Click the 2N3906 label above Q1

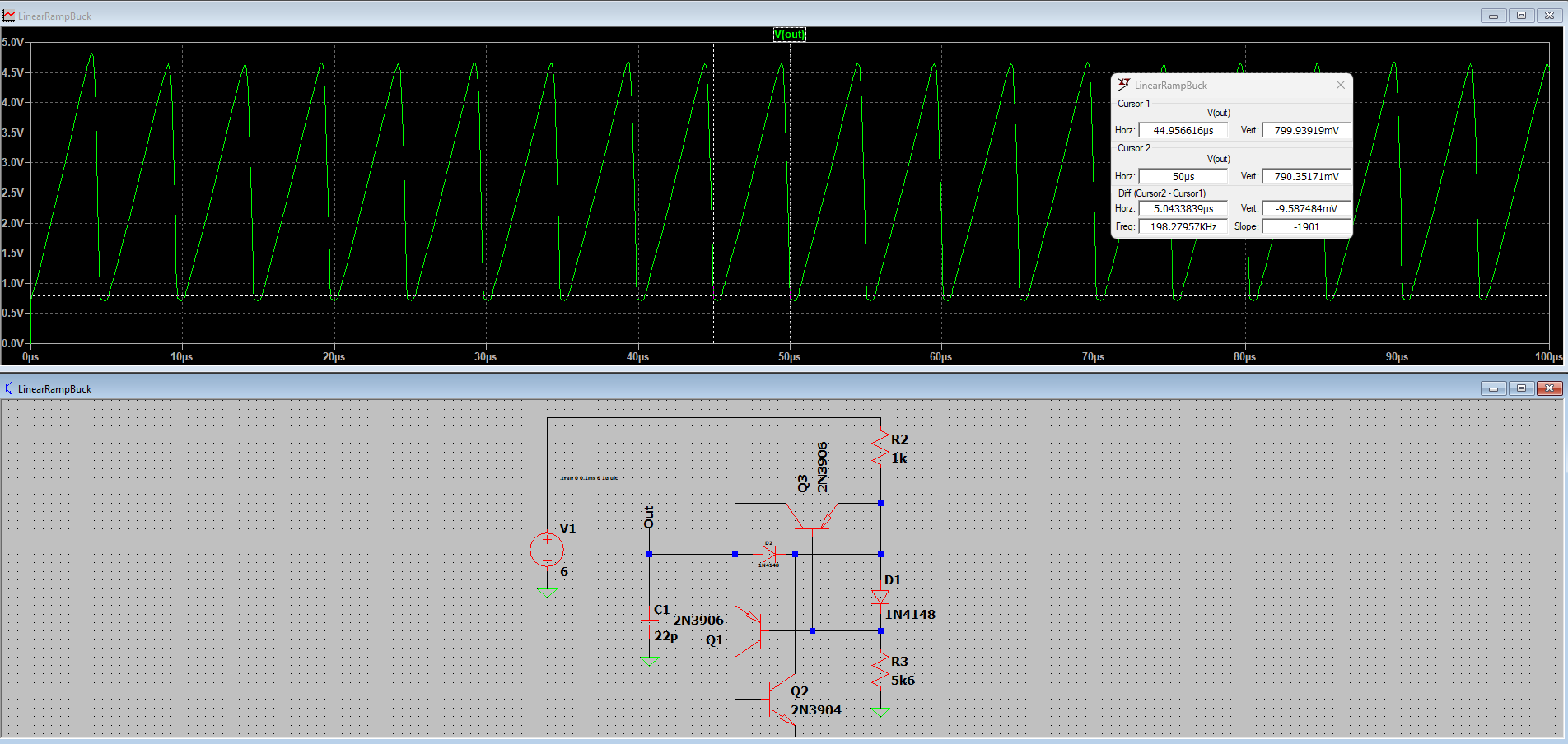[698, 621]
